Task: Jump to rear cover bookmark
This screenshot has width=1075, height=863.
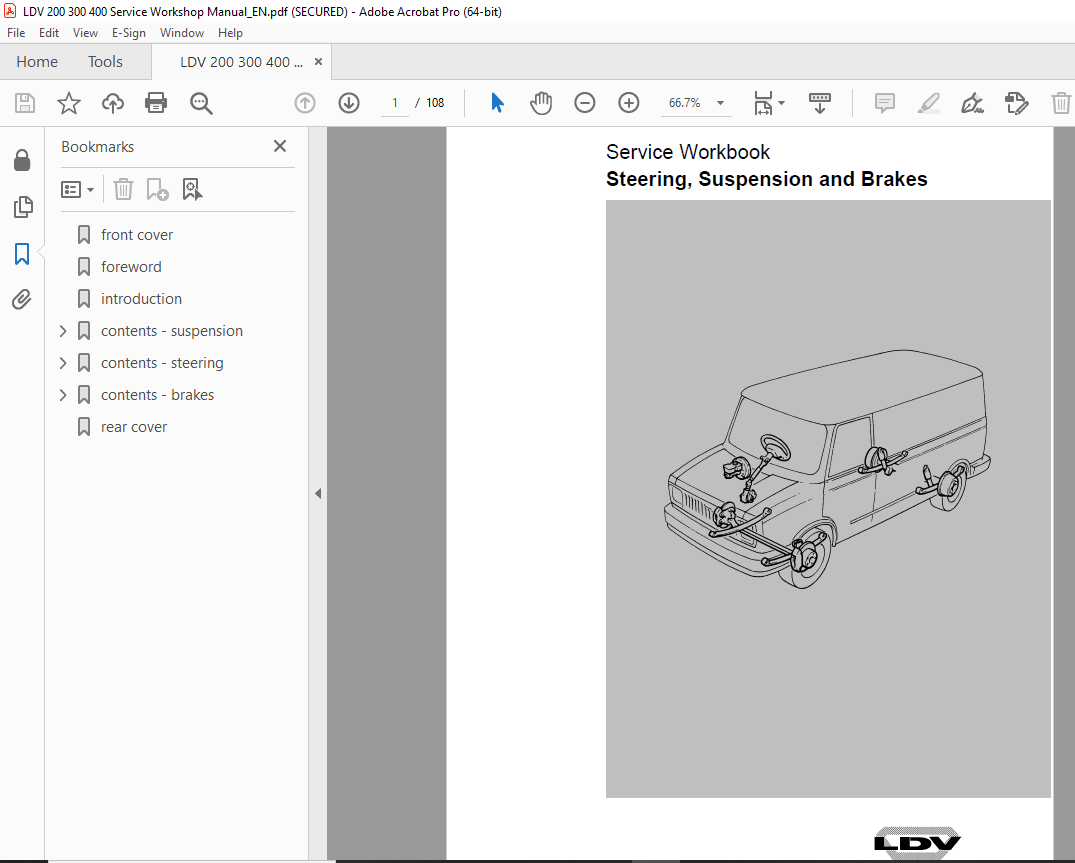Action: (x=134, y=427)
